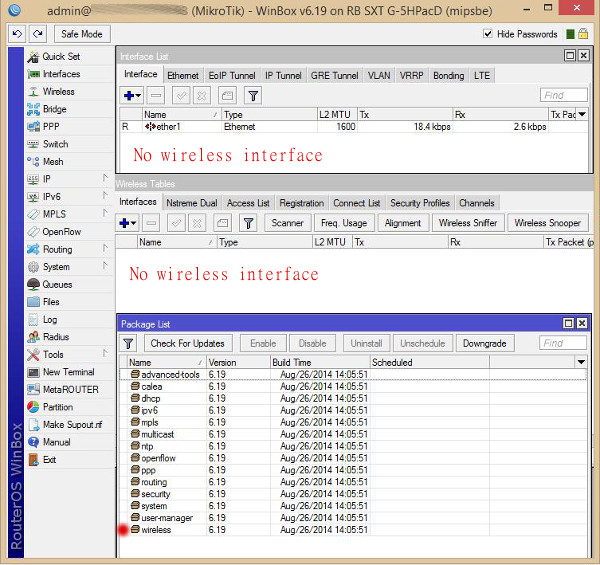The image size is (600, 565).
Task: Click Wireless Sniffer button
Action: (468, 223)
